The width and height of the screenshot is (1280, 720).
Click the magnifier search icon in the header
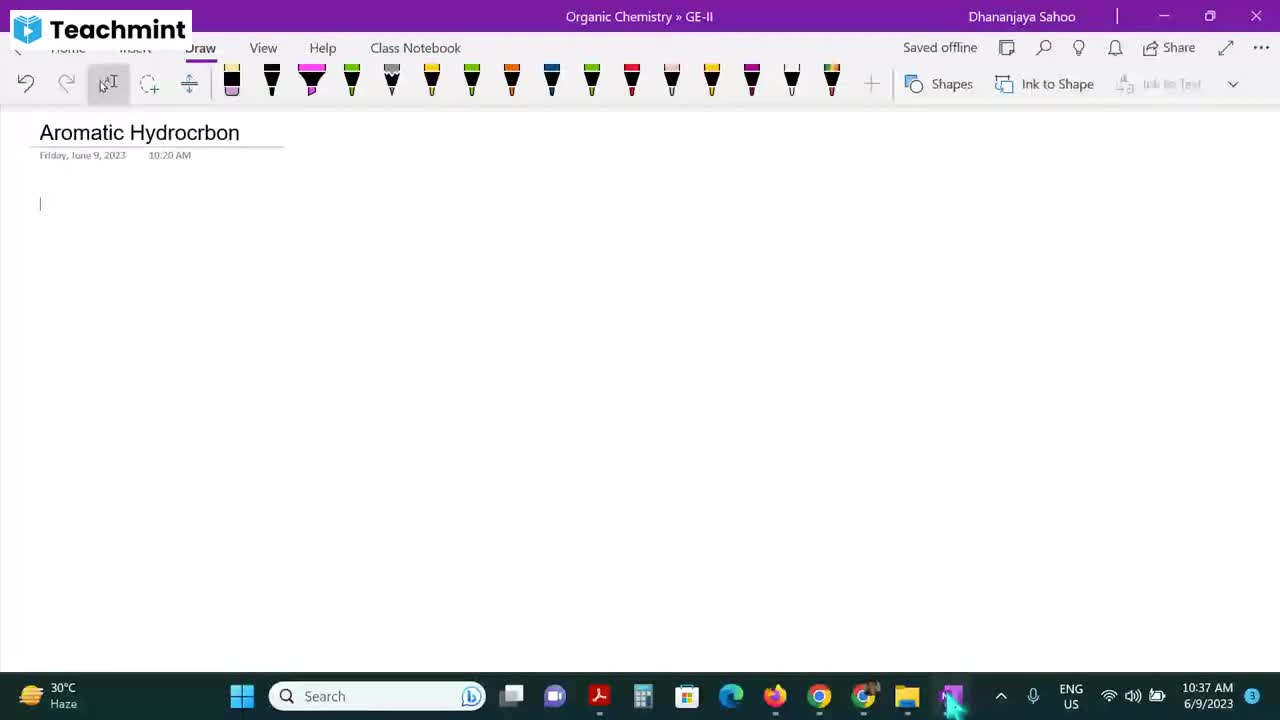click(1043, 48)
